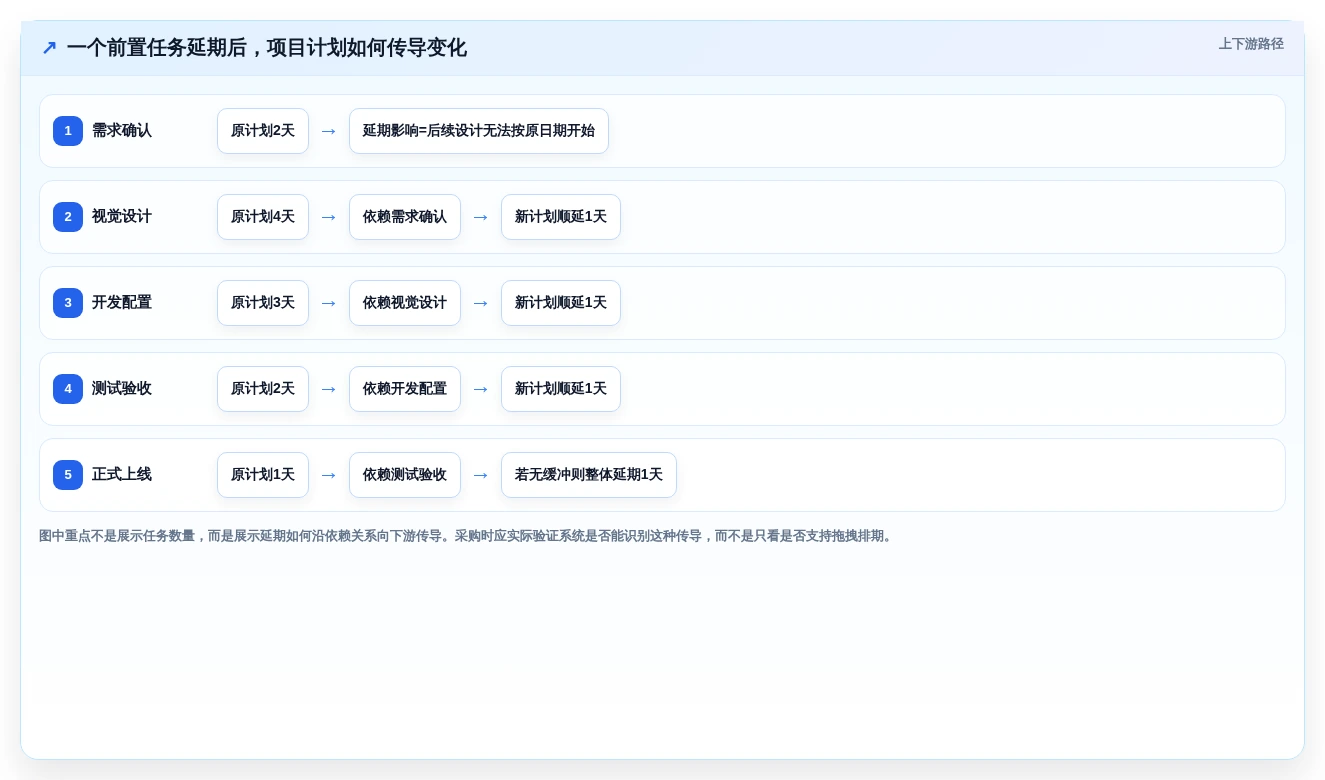Click the 原计划3天 chip

pyautogui.click(x=263, y=303)
